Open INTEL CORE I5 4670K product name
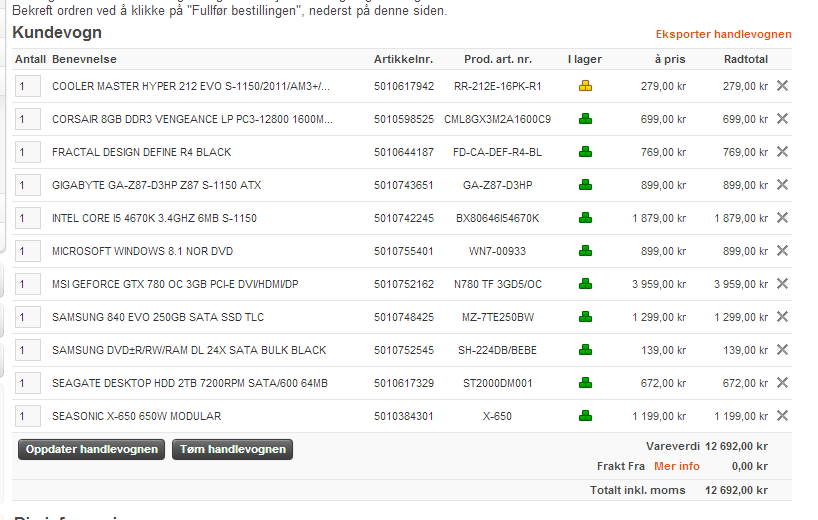Image resolution: width=818 pixels, height=520 pixels. coord(154,218)
